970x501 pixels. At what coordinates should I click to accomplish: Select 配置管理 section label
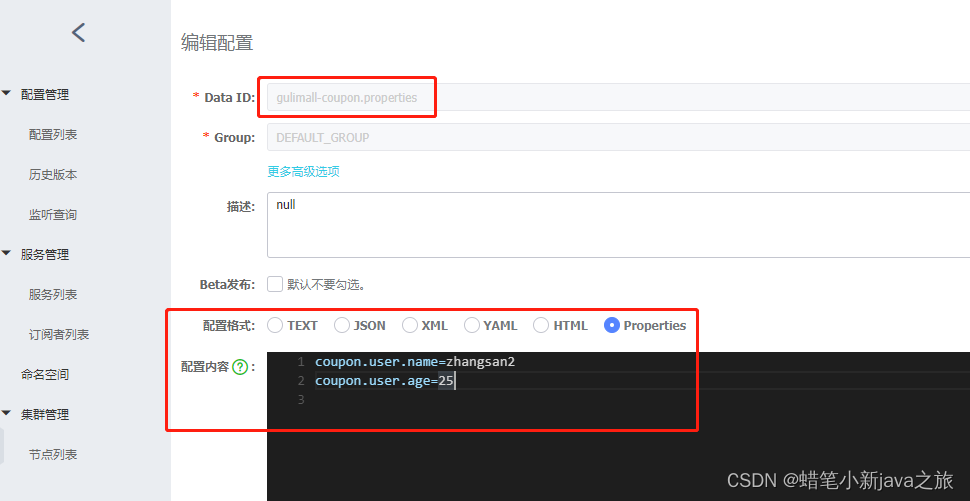point(45,95)
